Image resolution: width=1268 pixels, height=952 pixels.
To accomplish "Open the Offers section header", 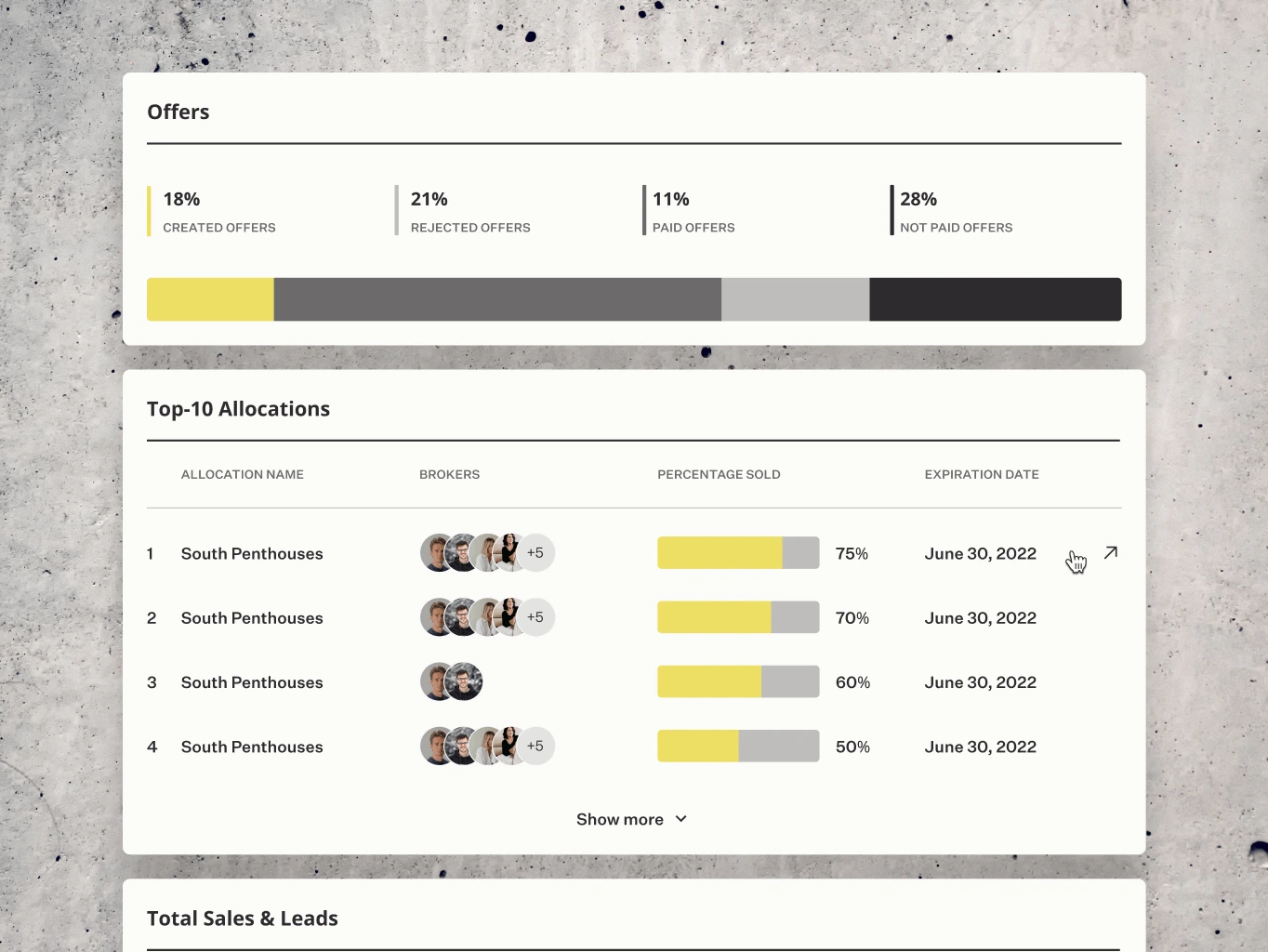I will [178, 112].
